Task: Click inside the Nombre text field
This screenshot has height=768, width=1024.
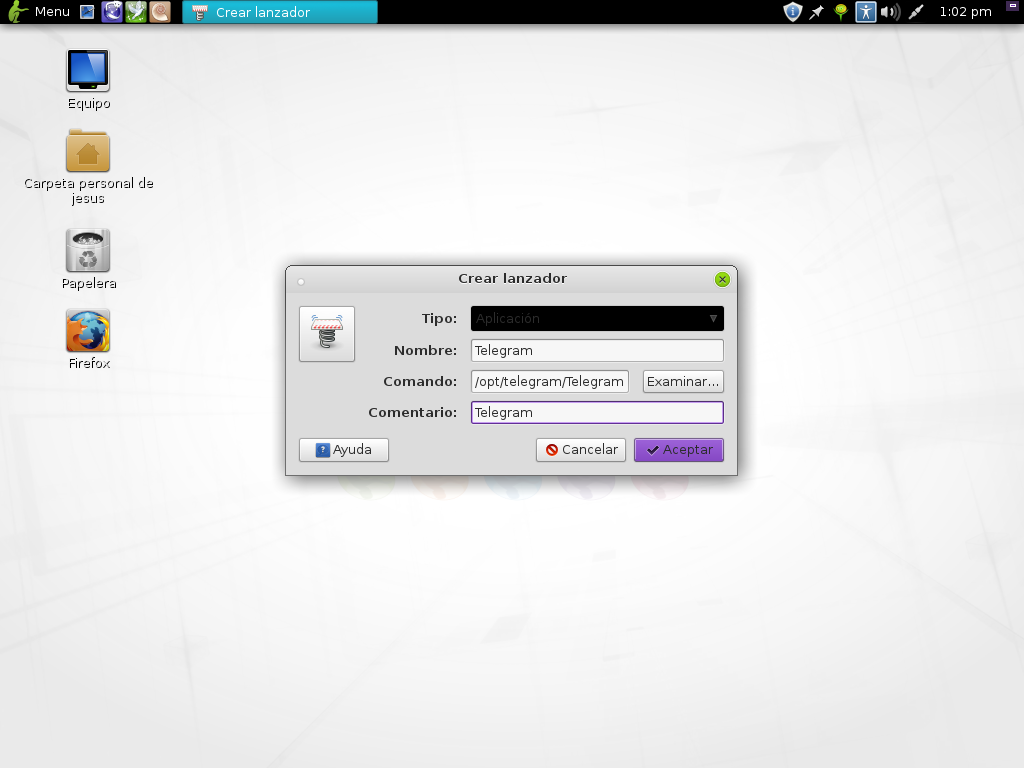Action: [x=596, y=350]
